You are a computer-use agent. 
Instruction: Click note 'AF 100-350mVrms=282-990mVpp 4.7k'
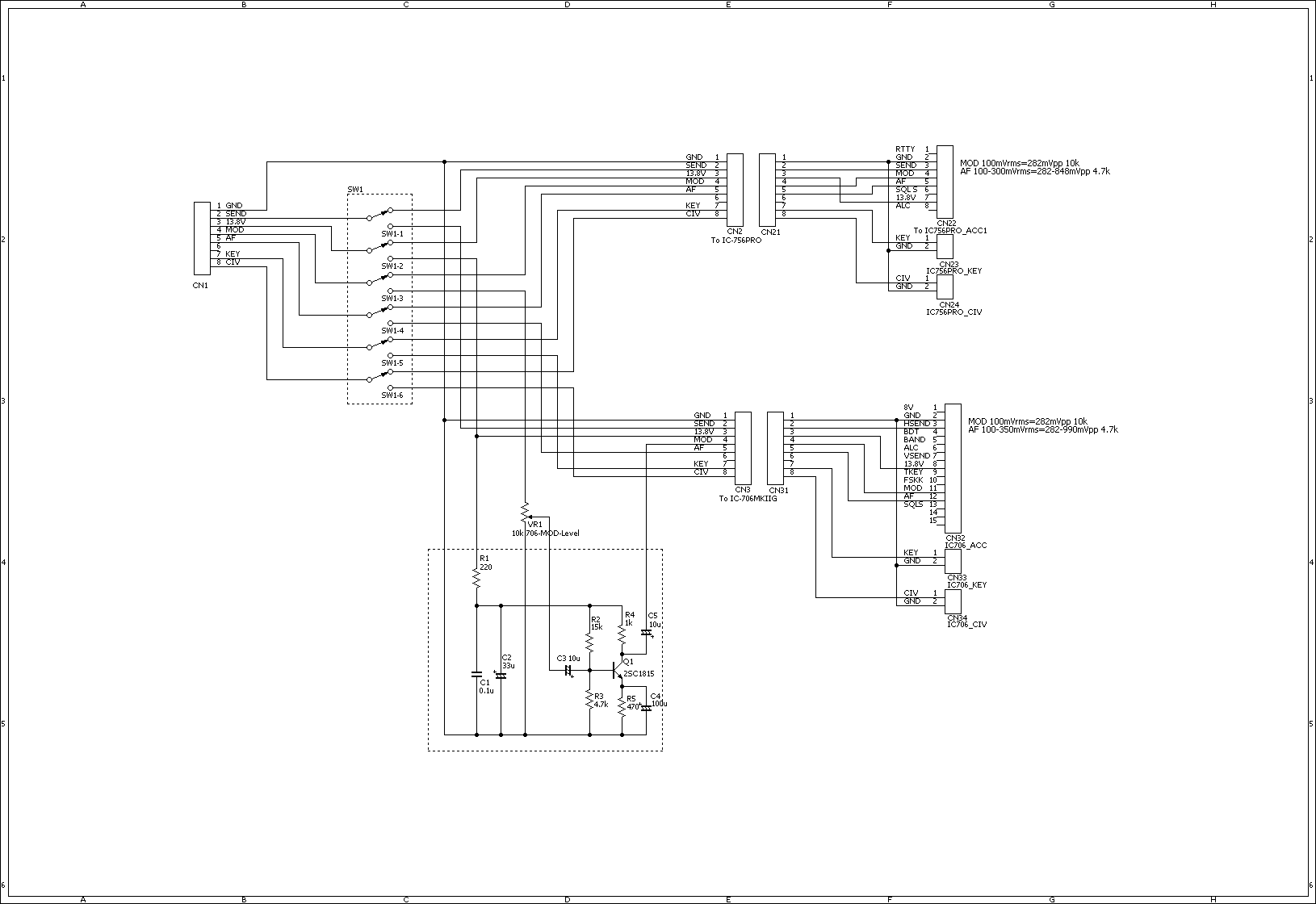point(1043,430)
